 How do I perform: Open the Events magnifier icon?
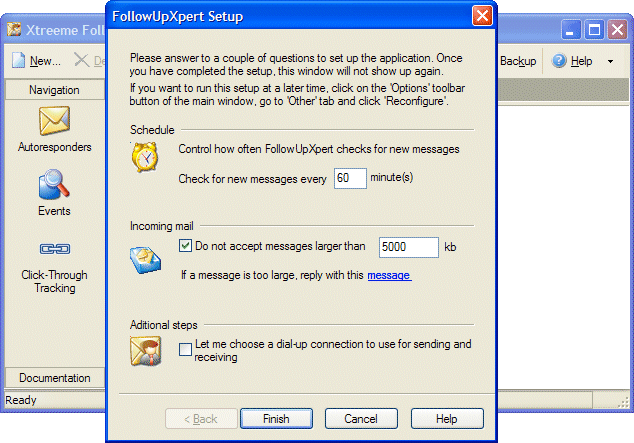tap(54, 184)
